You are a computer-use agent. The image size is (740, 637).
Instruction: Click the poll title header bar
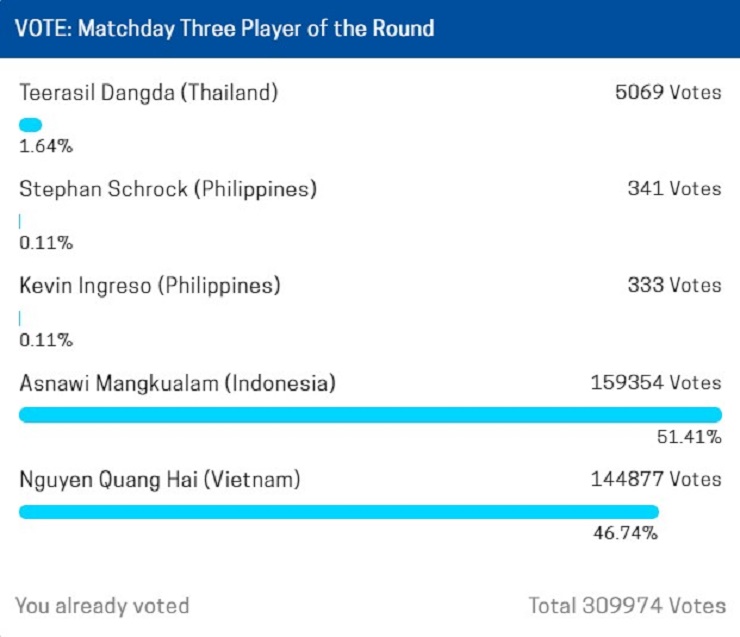pyautogui.click(x=370, y=28)
